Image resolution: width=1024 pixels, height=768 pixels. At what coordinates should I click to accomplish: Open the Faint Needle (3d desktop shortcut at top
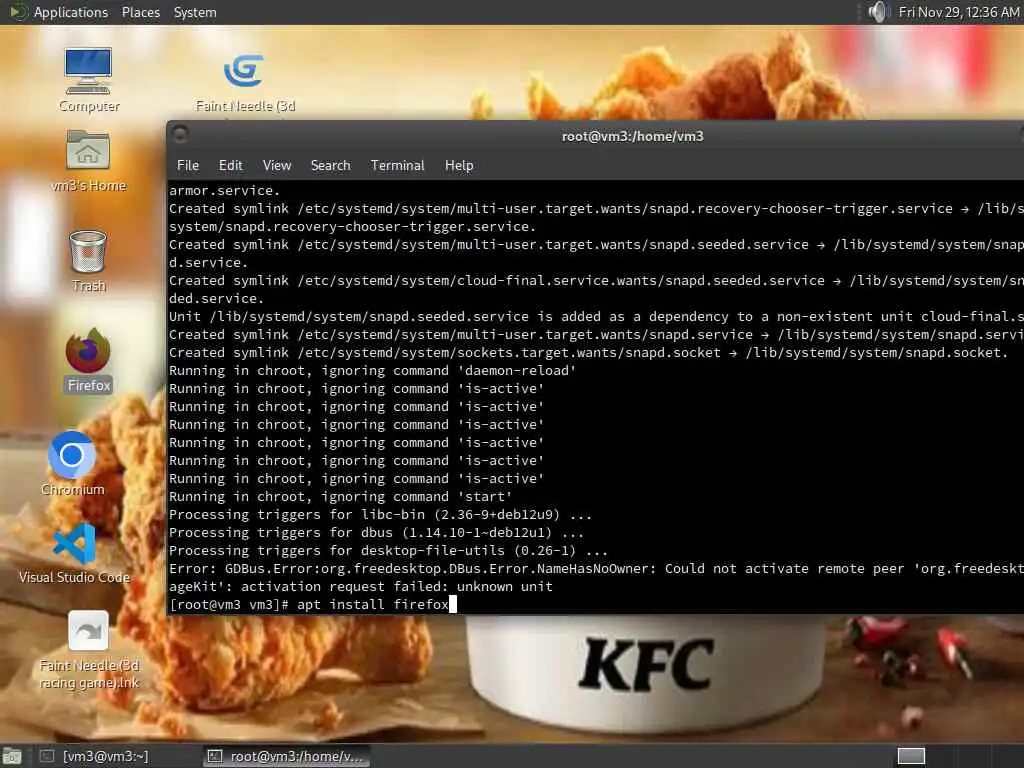point(245,82)
